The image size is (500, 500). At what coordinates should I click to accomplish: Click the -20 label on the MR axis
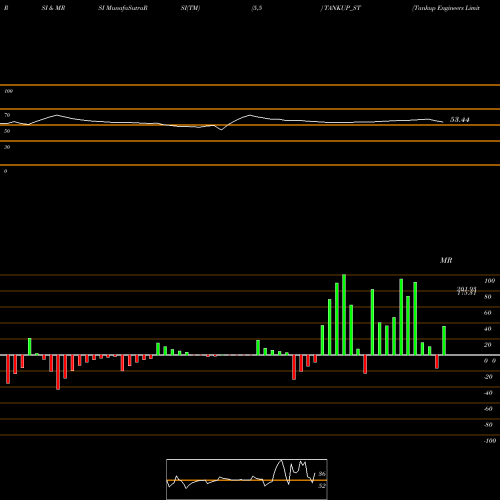click(x=488, y=377)
